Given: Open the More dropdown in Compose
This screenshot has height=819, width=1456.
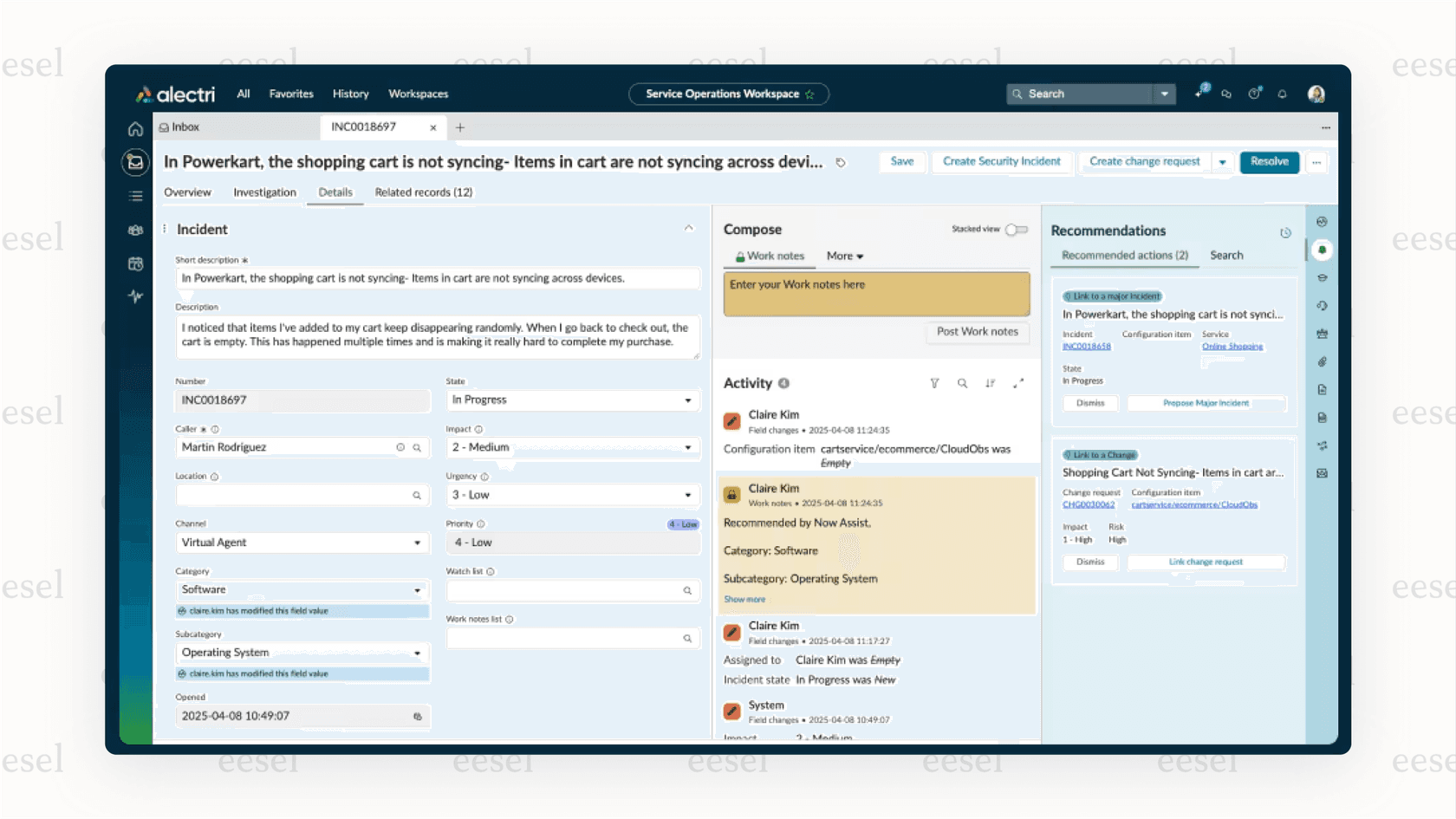Looking at the screenshot, I should pyautogui.click(x=845, y=256).
